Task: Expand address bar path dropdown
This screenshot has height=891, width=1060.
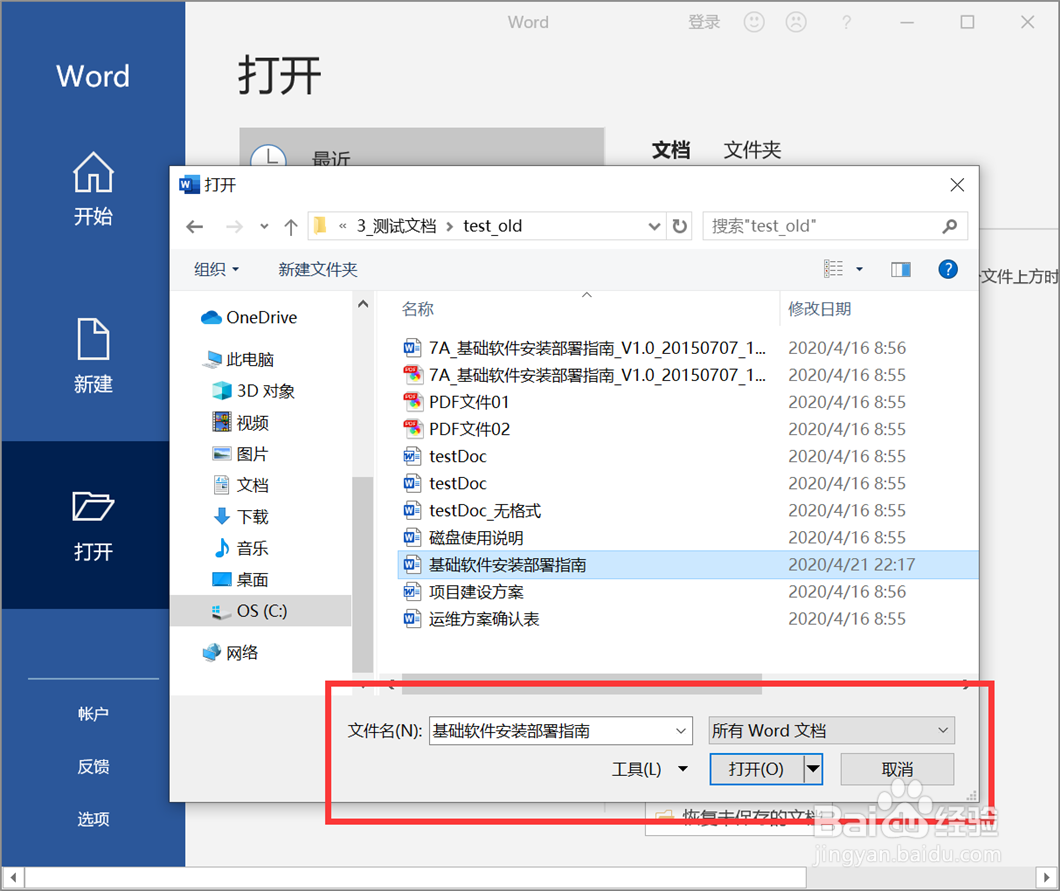Action: pos(654,226)
